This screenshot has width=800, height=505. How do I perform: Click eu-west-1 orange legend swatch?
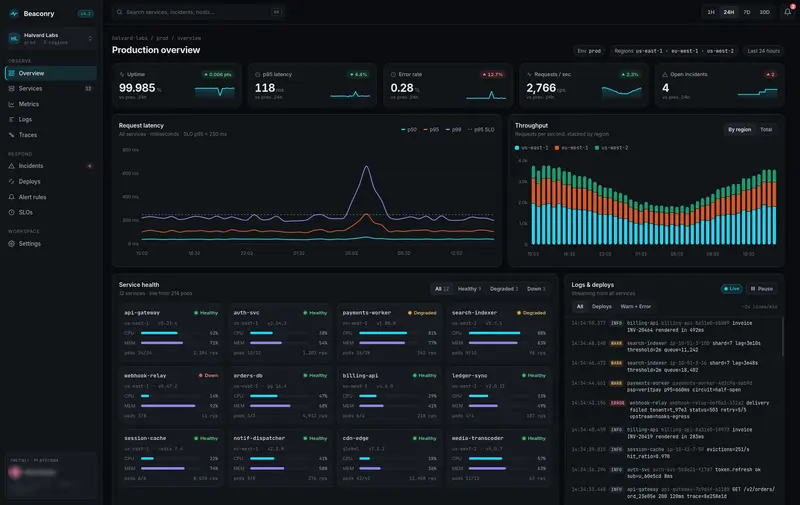click(x=557, y=148)
